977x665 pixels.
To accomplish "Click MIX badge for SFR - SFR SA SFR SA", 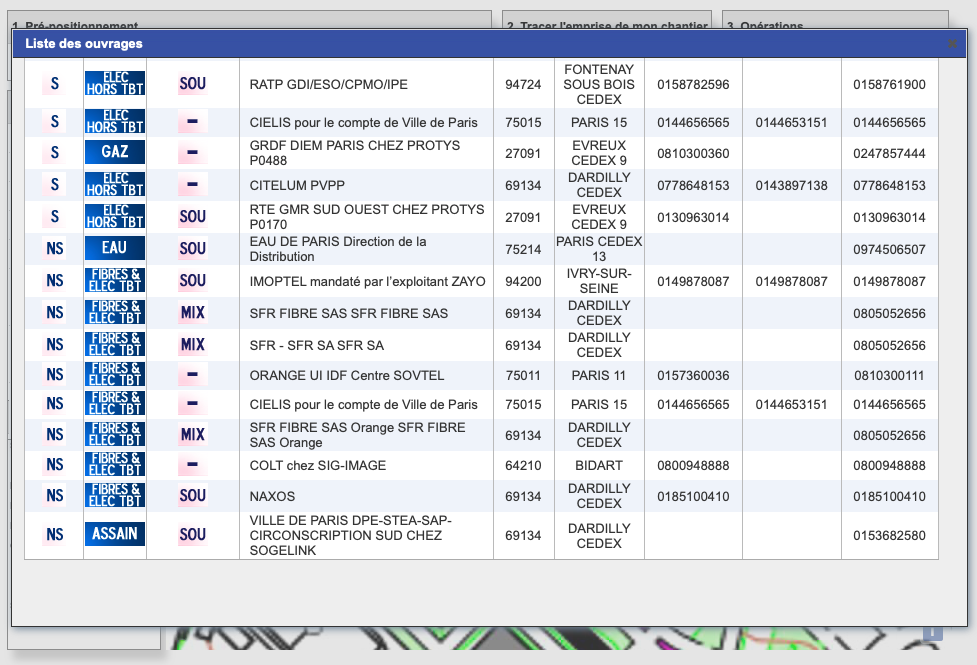I will [193, 345].
